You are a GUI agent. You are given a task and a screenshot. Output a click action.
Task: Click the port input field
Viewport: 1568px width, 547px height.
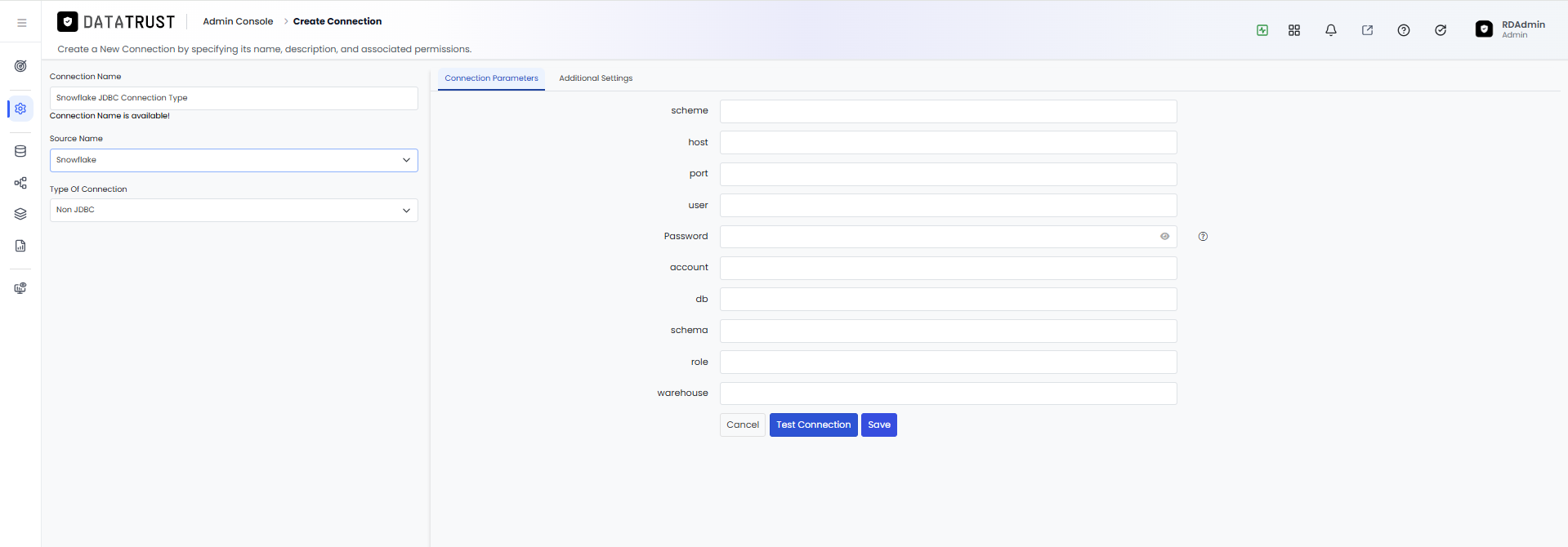(948, 174)
